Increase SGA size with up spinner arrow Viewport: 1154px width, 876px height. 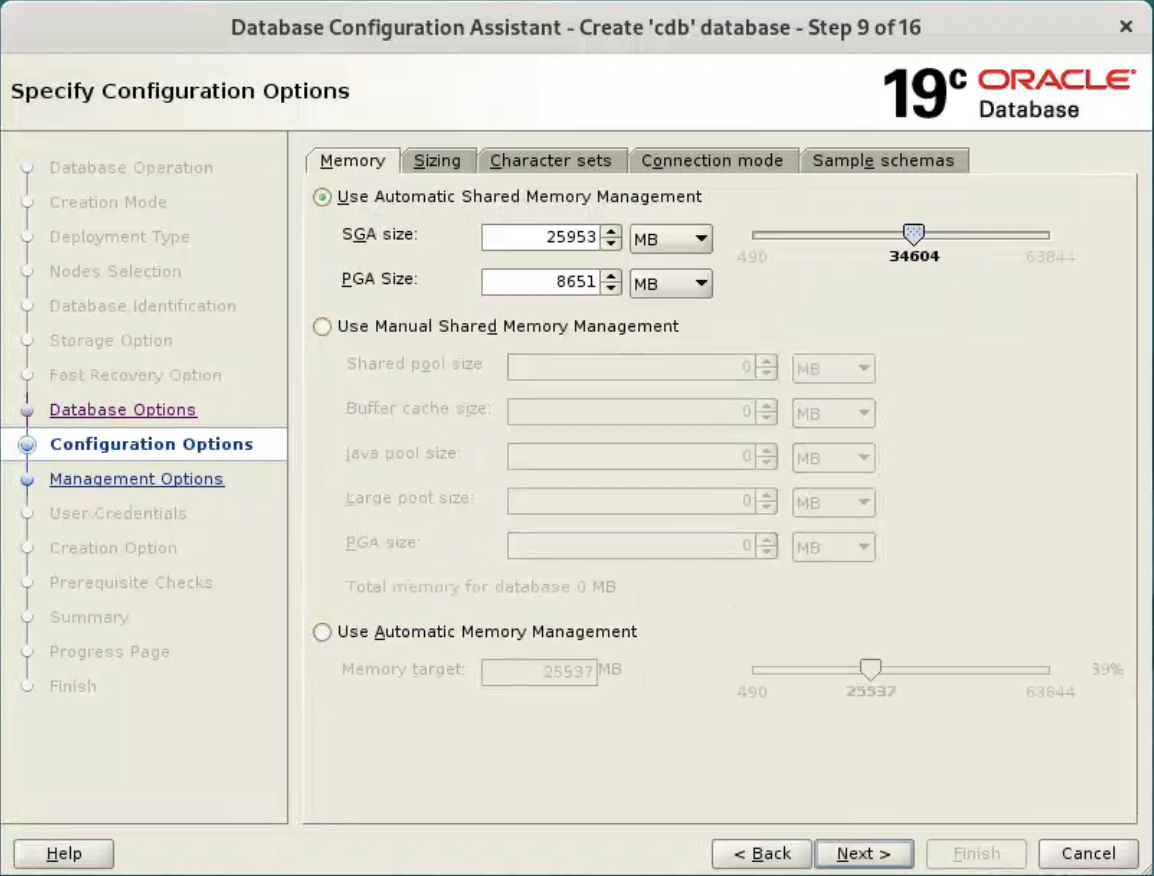pyautogui.click(x=611, y=231)
